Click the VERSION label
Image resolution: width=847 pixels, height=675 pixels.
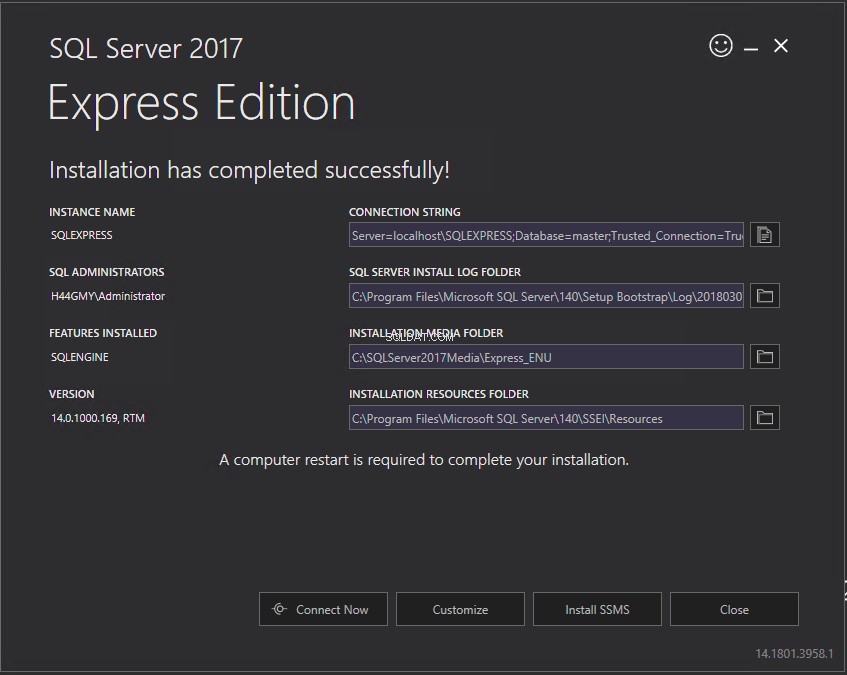point(71,395)
